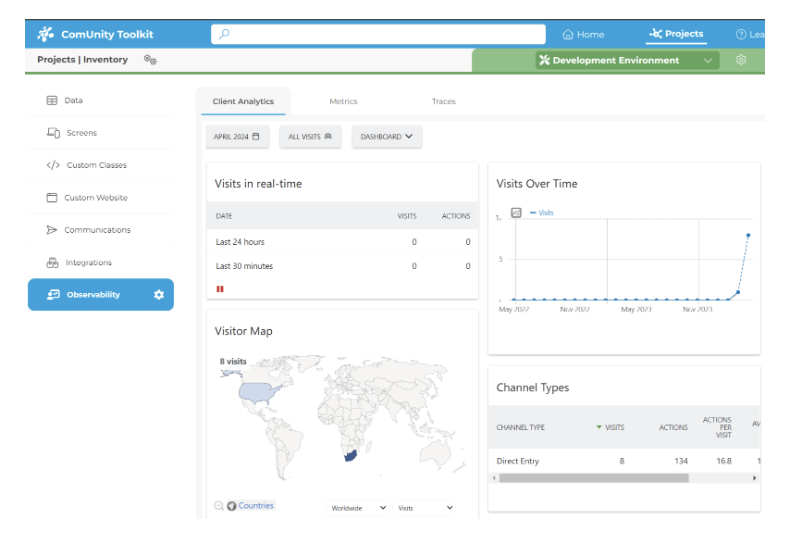Click the chart metrics picker icon
This screenshot has width=790, height=538.
(516, 213)
